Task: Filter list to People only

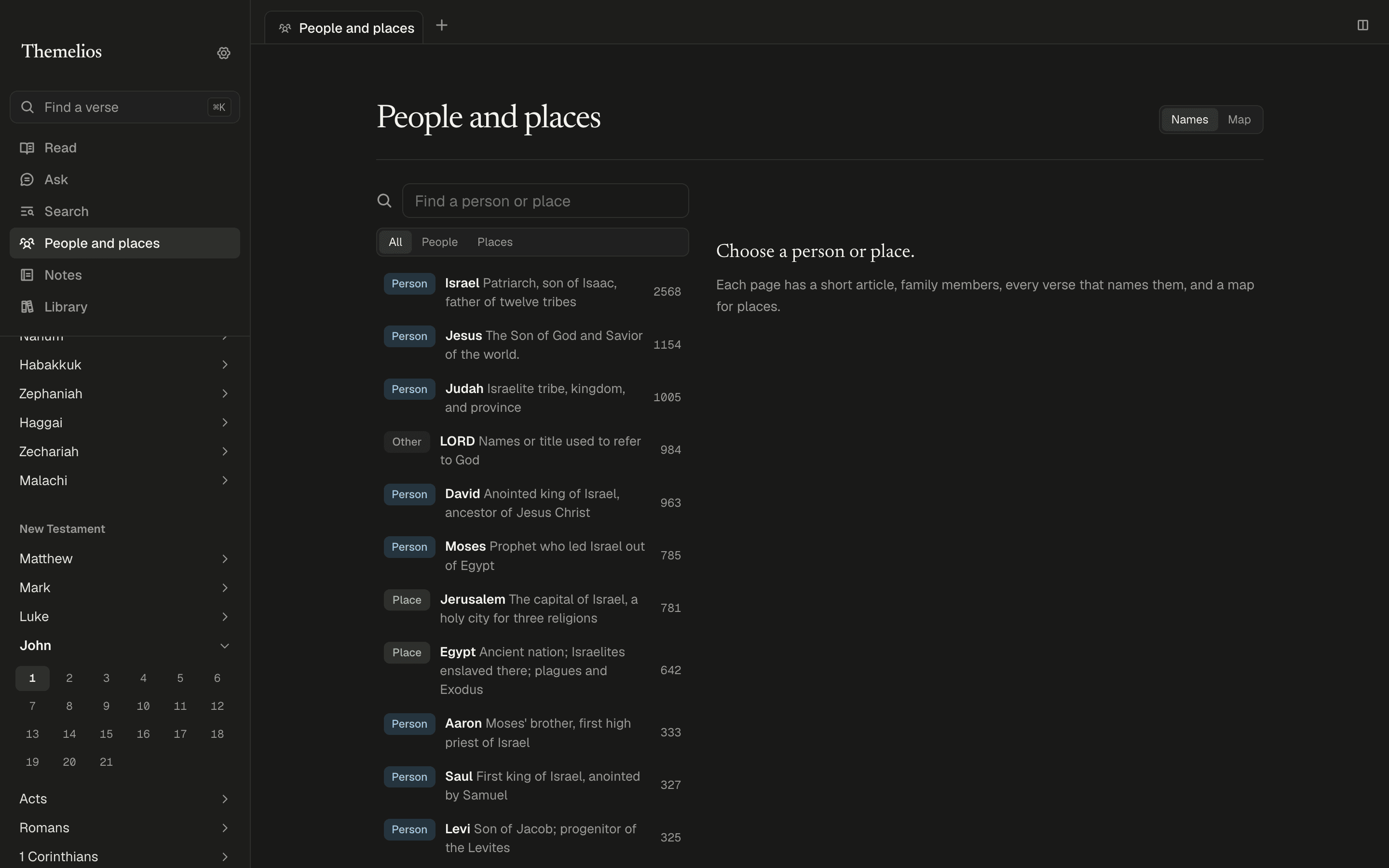Action: tap(440, 242)
